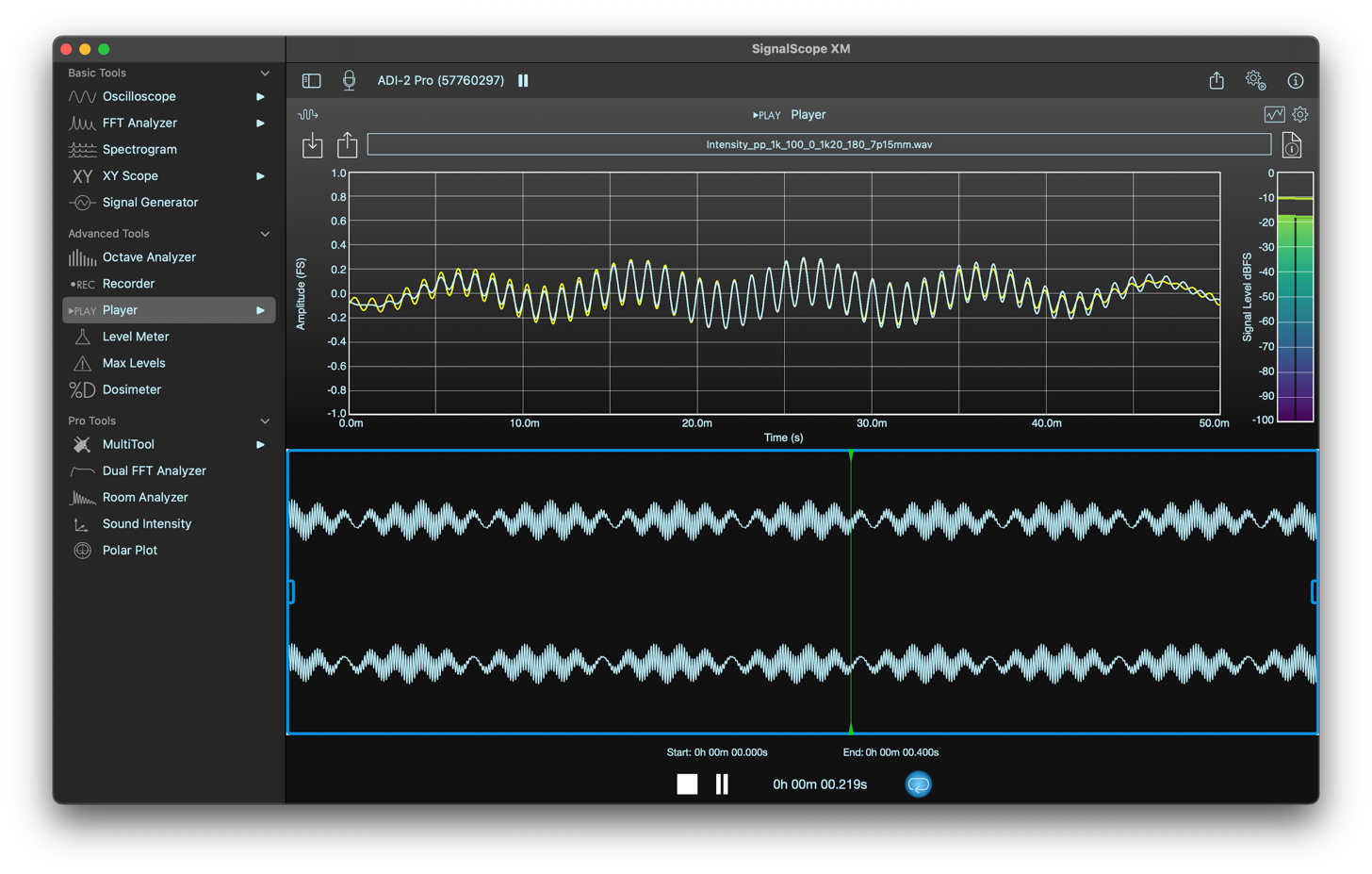1372x874 pixels.
Task: Click the microphone input device icon
Action: pyautogui.click(x=349, y=81)
